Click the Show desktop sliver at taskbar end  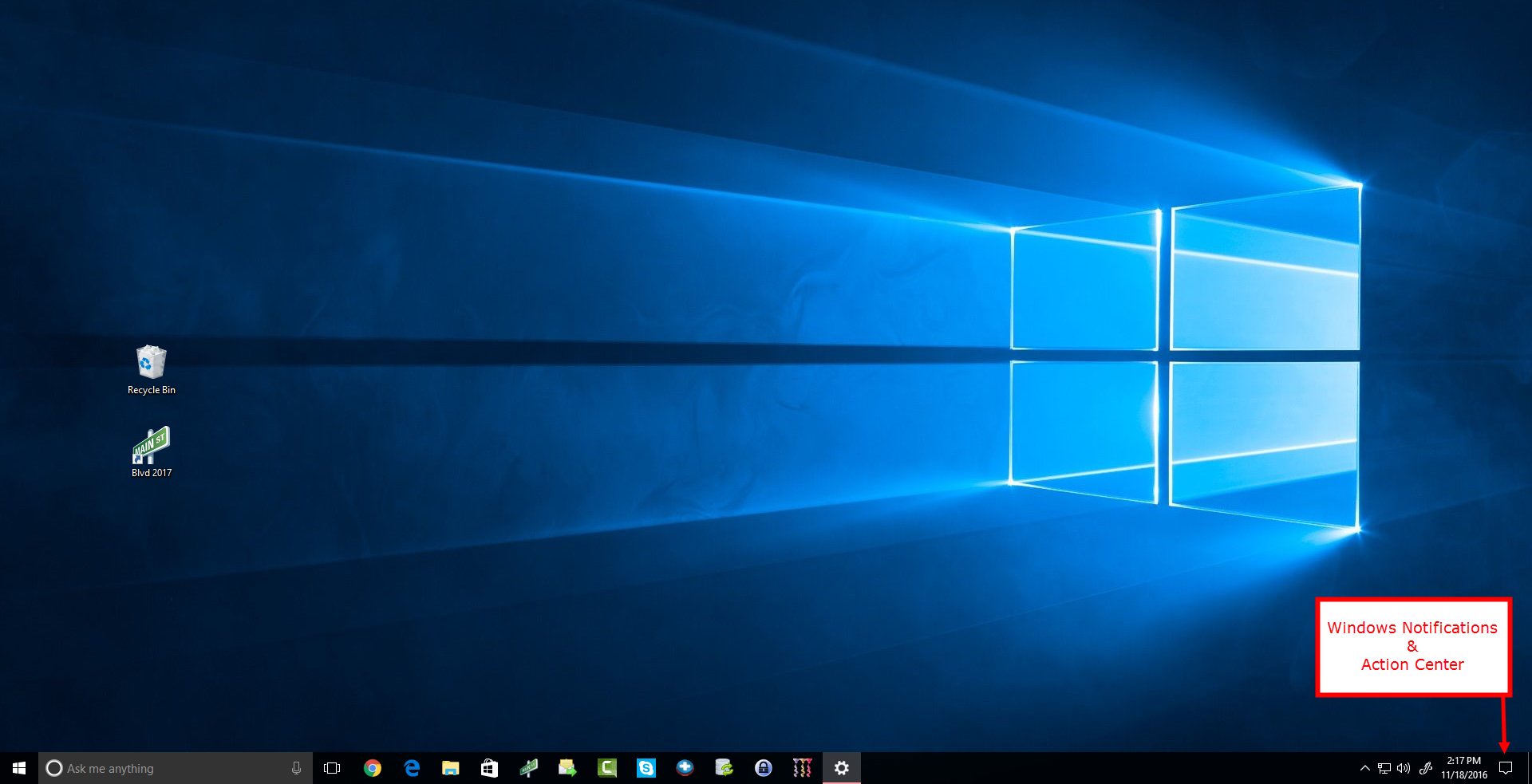(x=1529, y=768)
